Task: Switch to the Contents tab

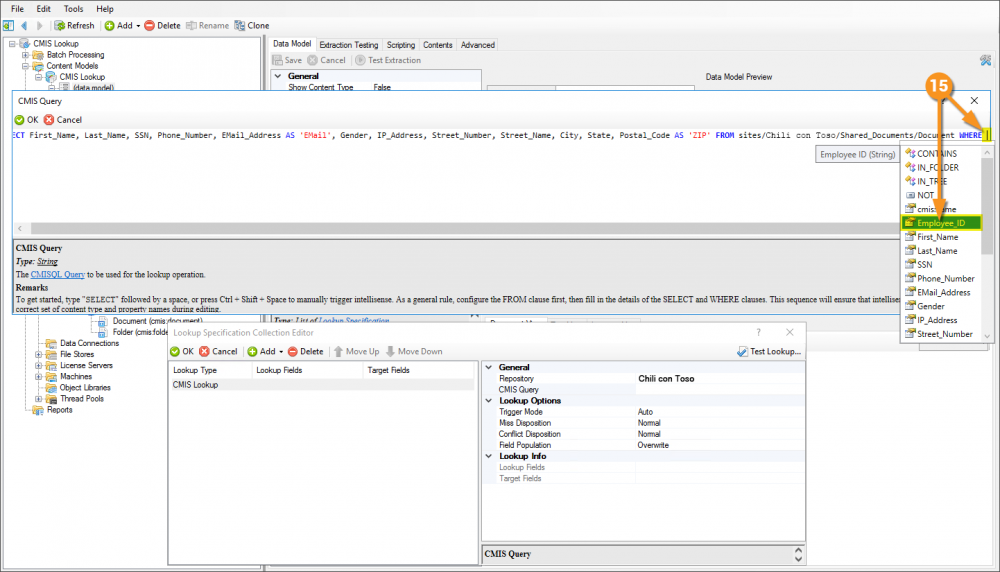Action: pos(438,45)
